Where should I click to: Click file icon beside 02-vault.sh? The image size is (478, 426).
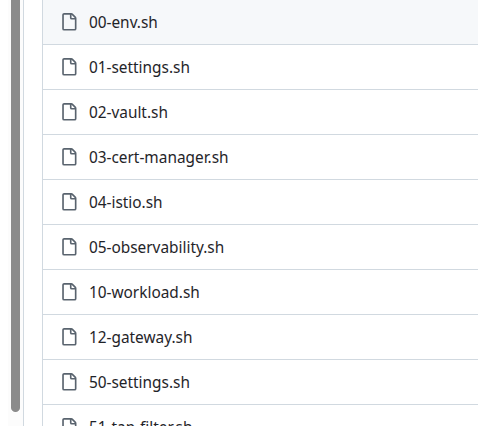point(69,112)
